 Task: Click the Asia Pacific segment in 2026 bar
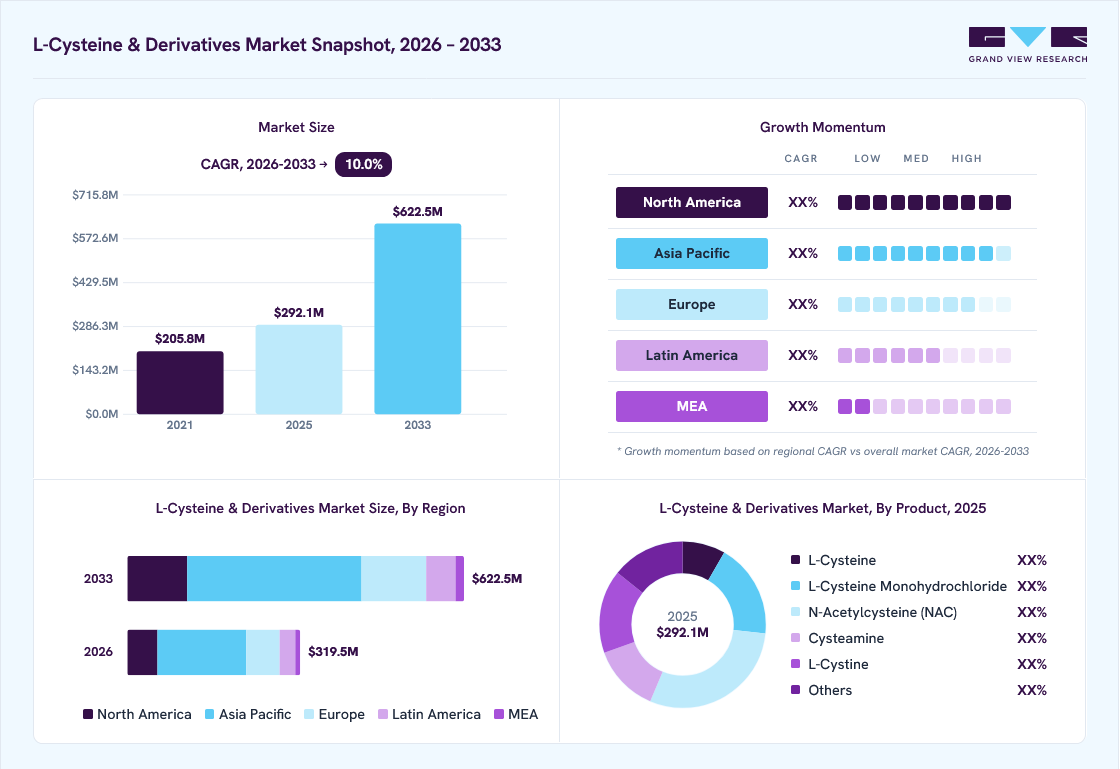point(201,652)
